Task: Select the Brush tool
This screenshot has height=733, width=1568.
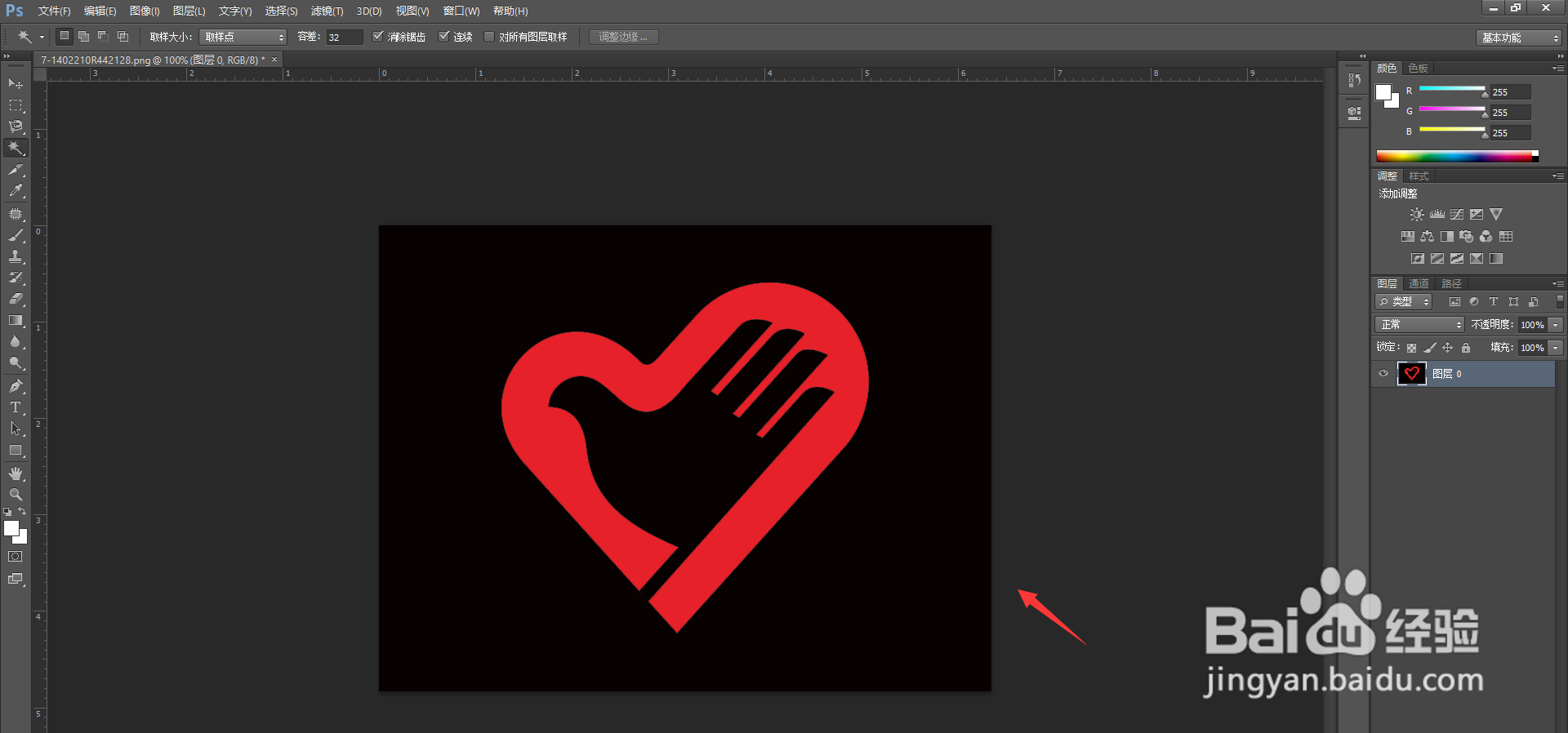Action: coord(16,235)
